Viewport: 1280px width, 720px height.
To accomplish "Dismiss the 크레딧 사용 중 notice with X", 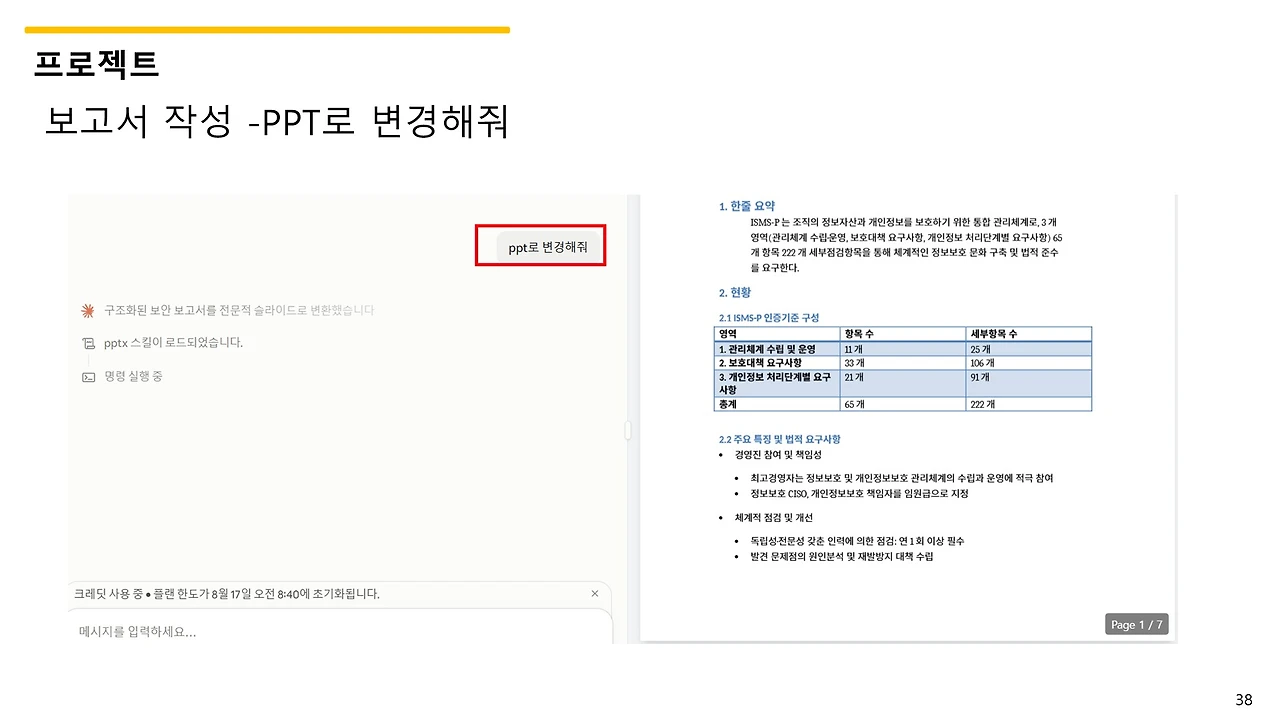I will tap(595, 594).
